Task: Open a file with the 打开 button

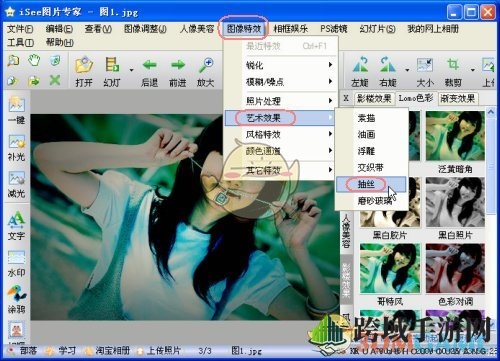Action: 84,72
